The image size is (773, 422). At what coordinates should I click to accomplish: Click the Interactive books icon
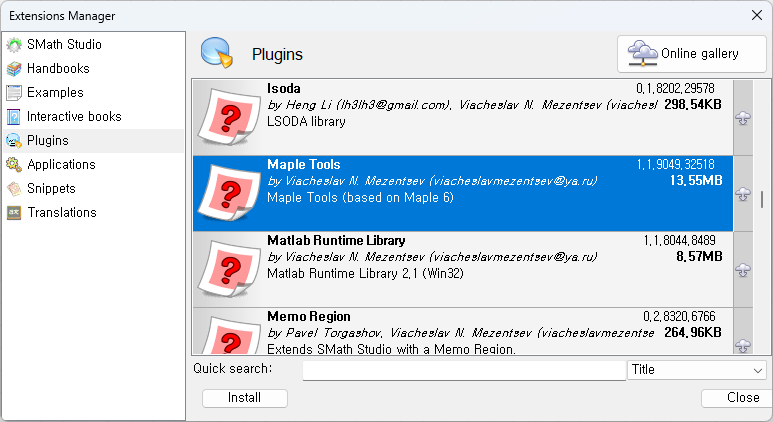(x=14, y=117)
